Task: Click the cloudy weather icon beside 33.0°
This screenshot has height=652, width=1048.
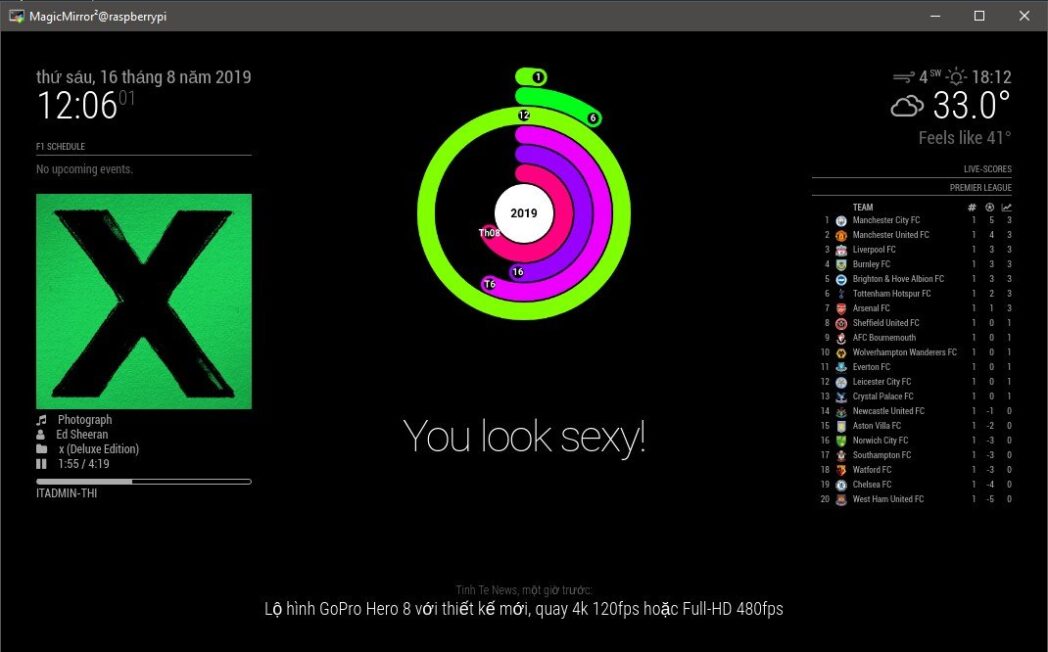Action: click(907, 106)
